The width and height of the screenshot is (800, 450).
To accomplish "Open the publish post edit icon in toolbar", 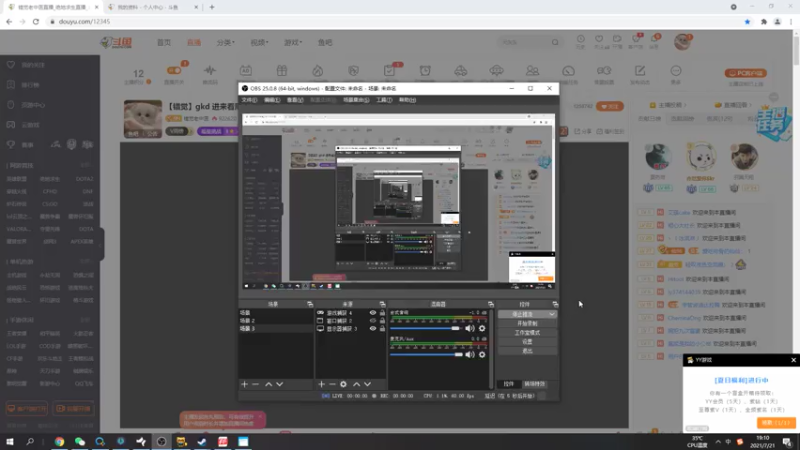I will [x=640, y=71].
